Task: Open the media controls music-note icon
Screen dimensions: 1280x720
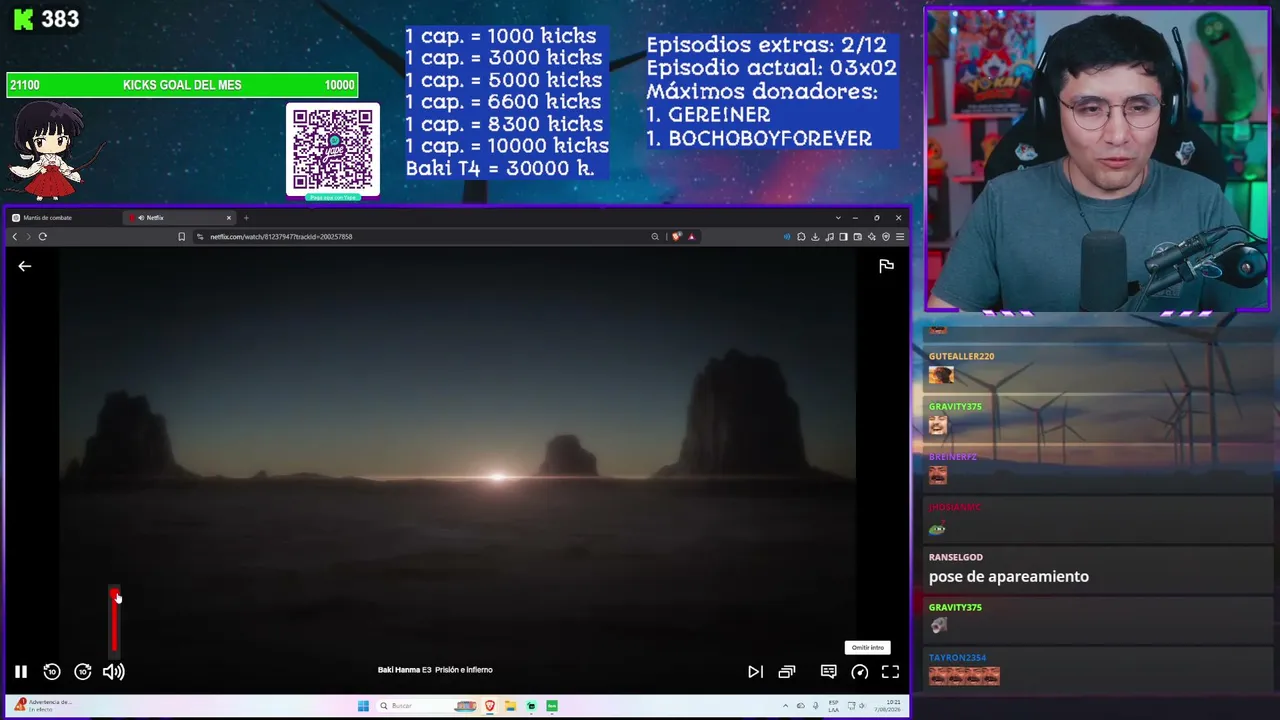Action: point(829,237)
